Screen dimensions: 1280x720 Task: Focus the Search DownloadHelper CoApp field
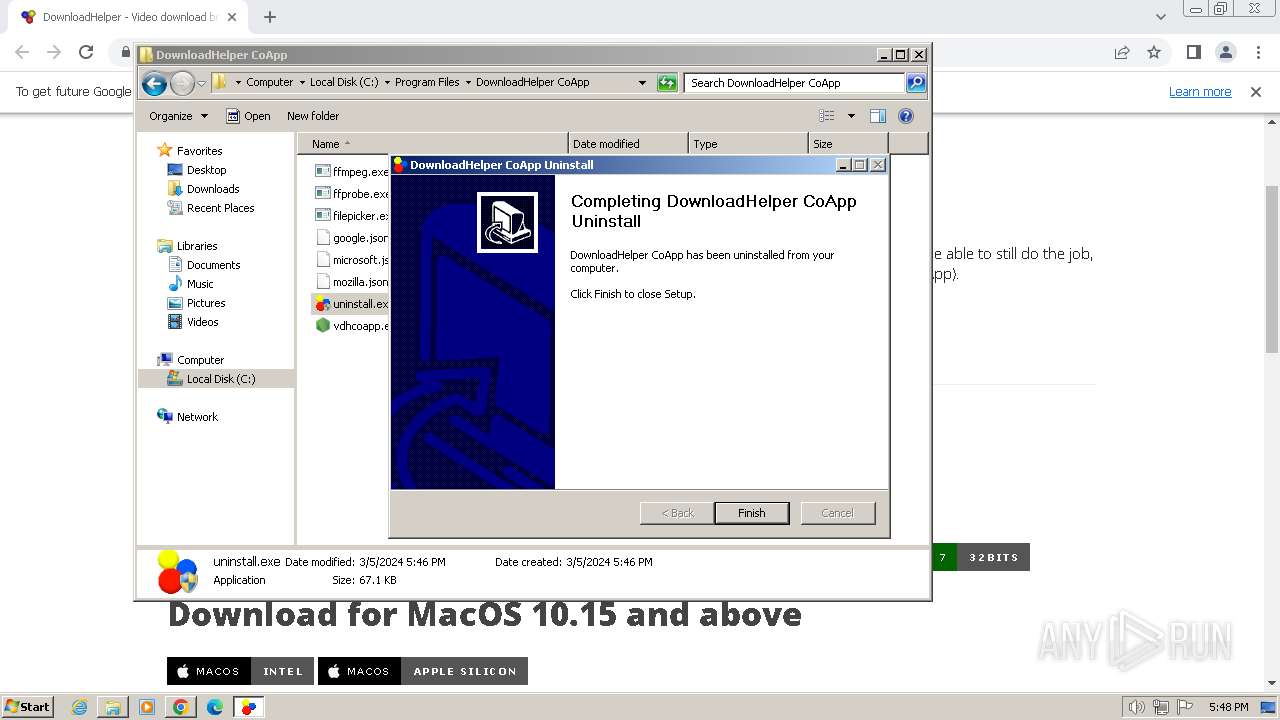coord(795,83)
